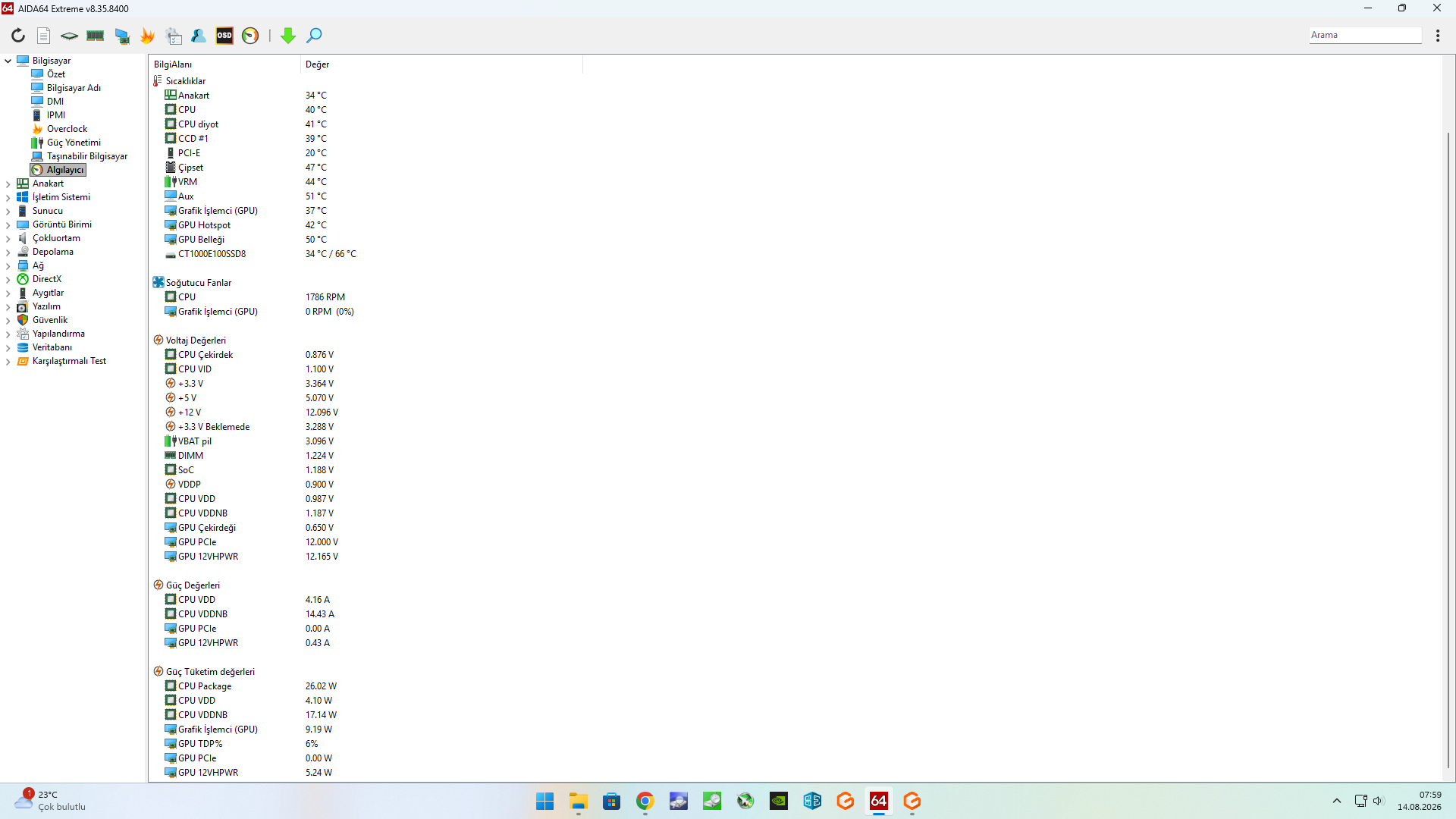Select the Sıcaklıklar group heading

point(186,81)
